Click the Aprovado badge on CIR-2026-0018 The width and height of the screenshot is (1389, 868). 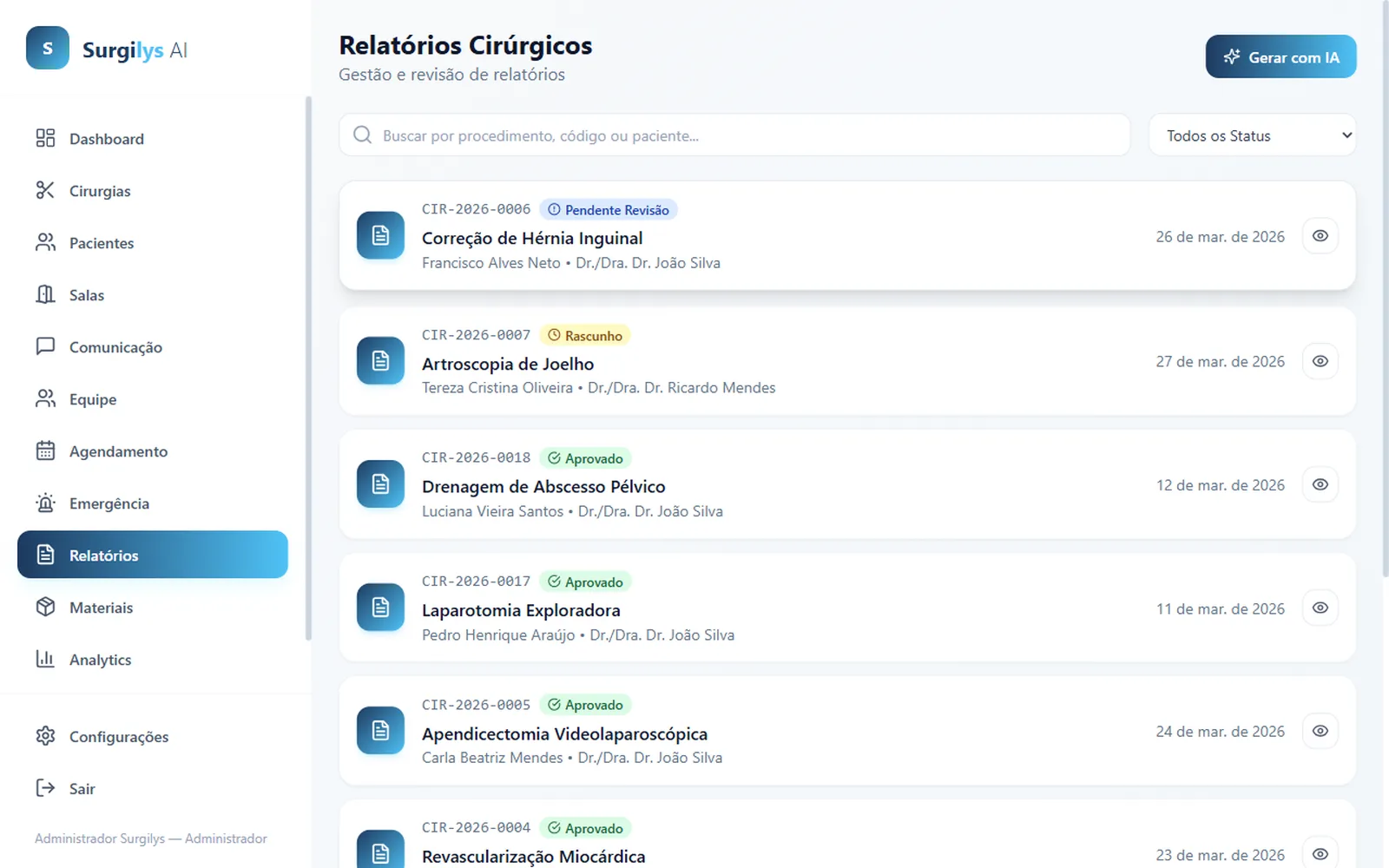pos(585,458)
